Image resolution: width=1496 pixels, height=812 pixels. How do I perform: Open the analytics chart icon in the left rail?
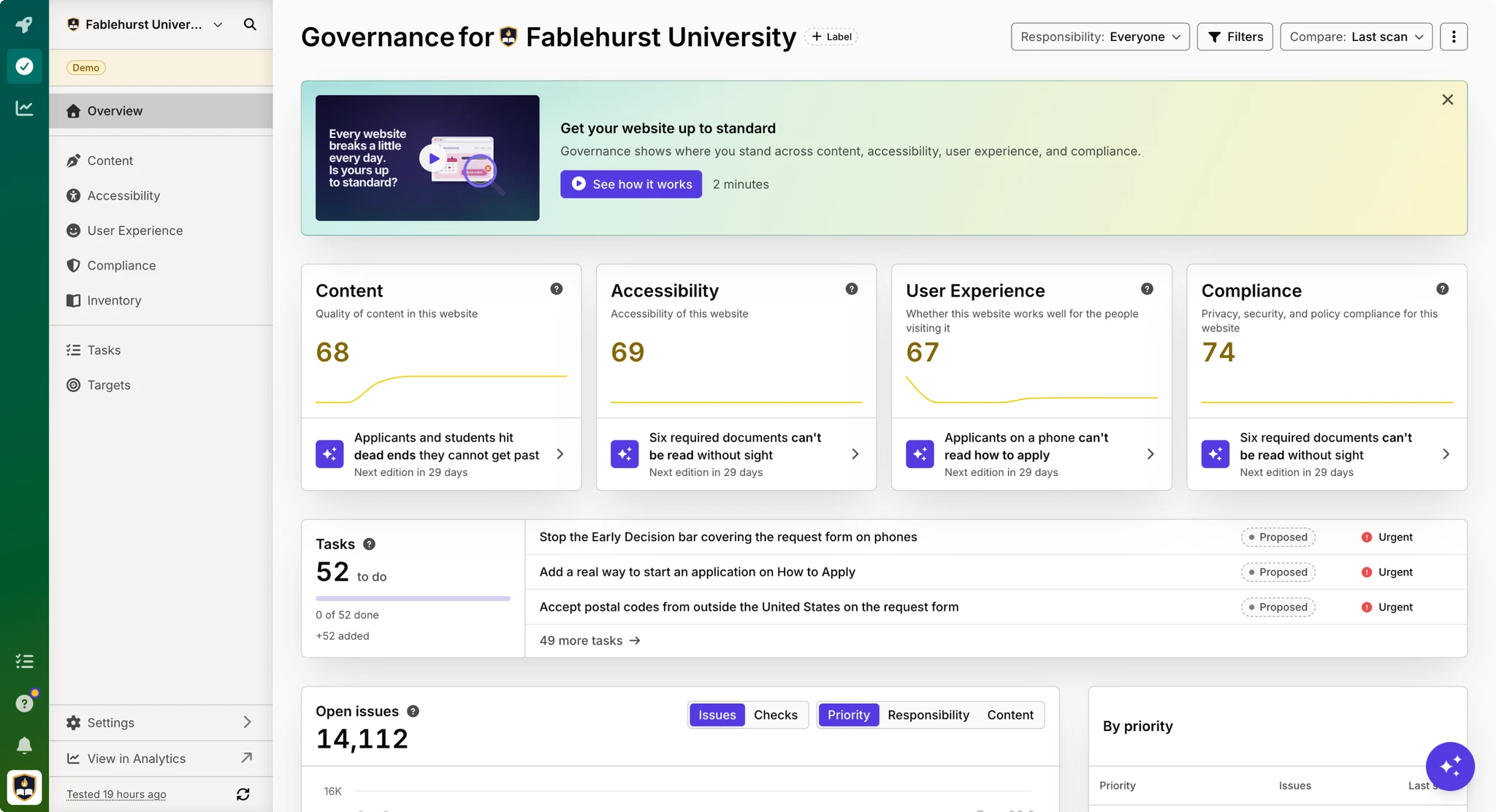click(x=24, y=108)
